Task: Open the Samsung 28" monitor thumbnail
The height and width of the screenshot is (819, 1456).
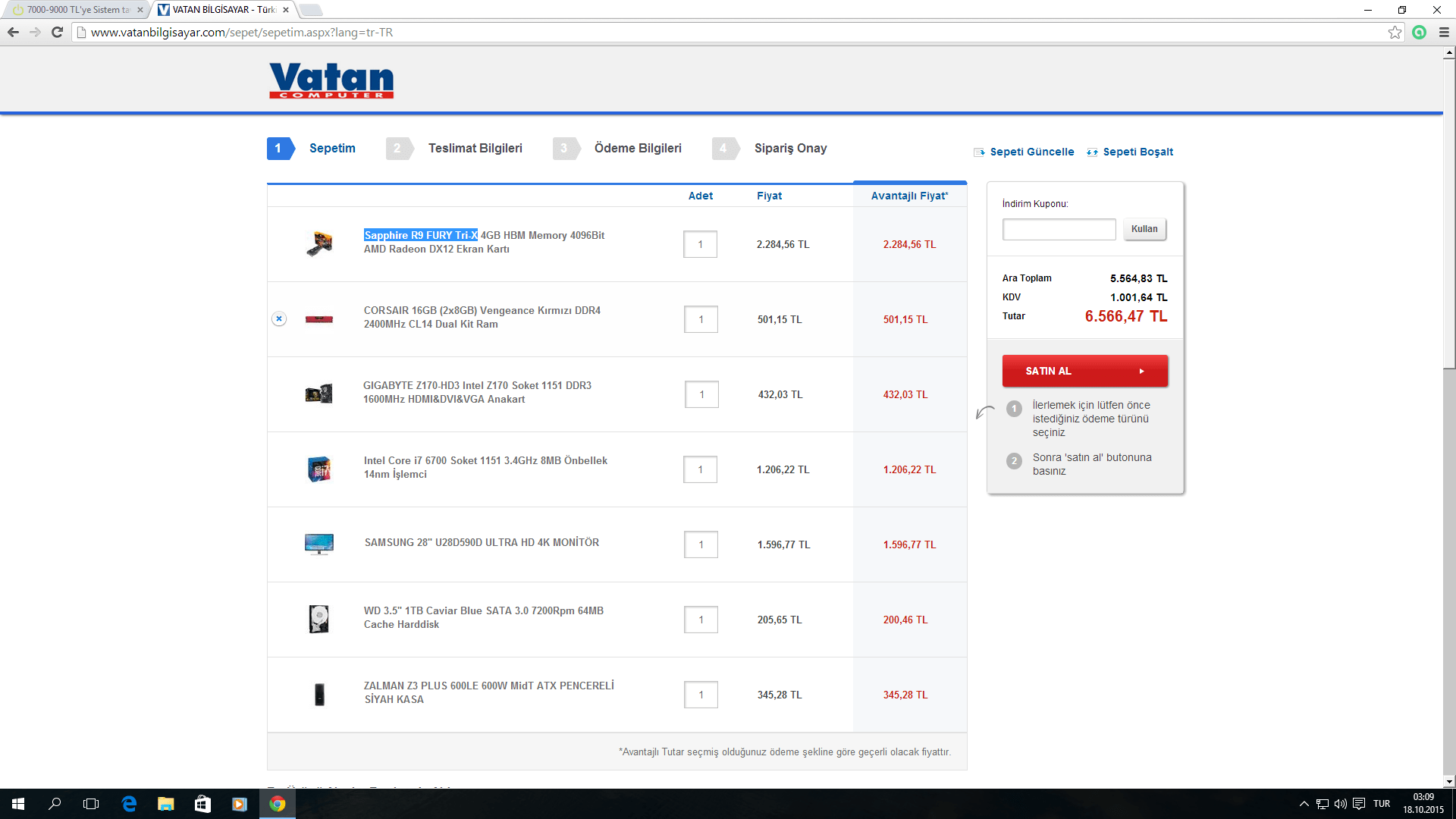Action: (319, 544)
